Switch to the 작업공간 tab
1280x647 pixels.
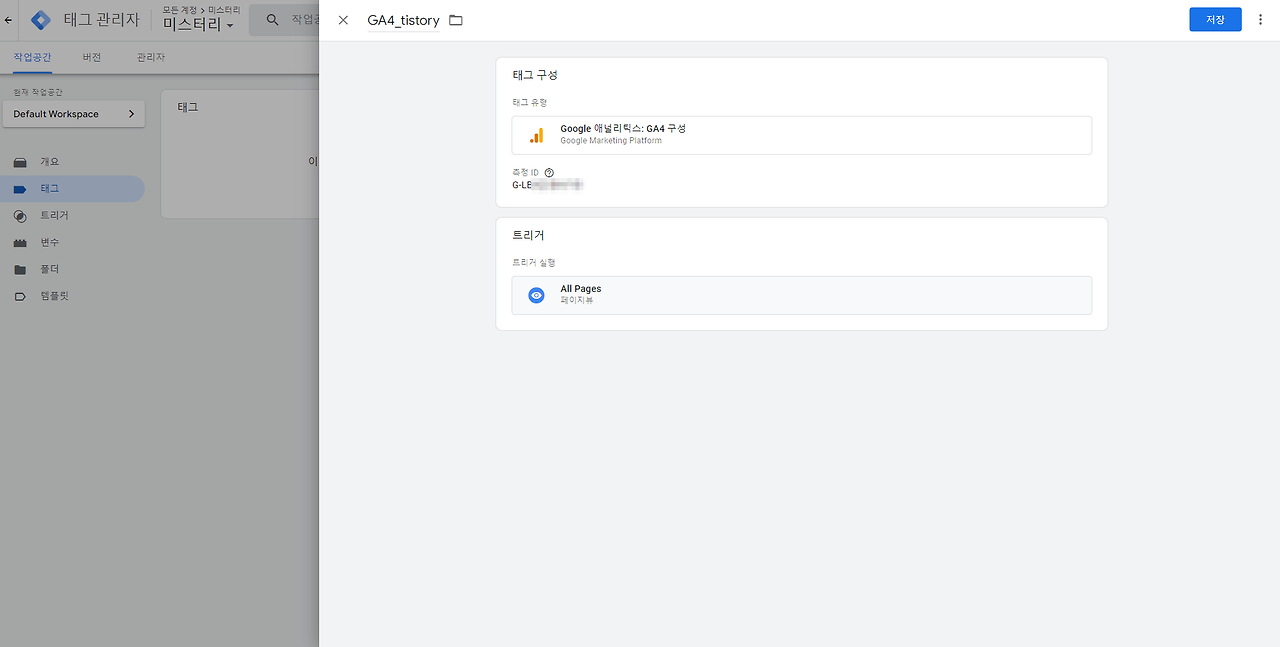click(32, 57)
